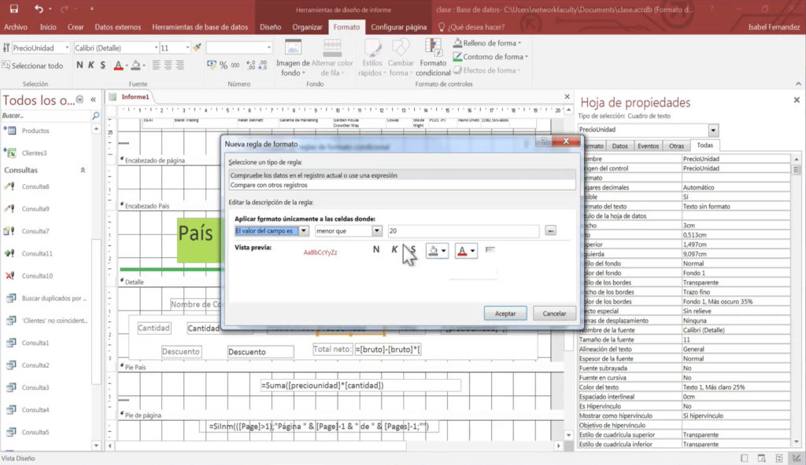
Task: Collapse the navigation pane with double chevron
Action: (93, 100)
